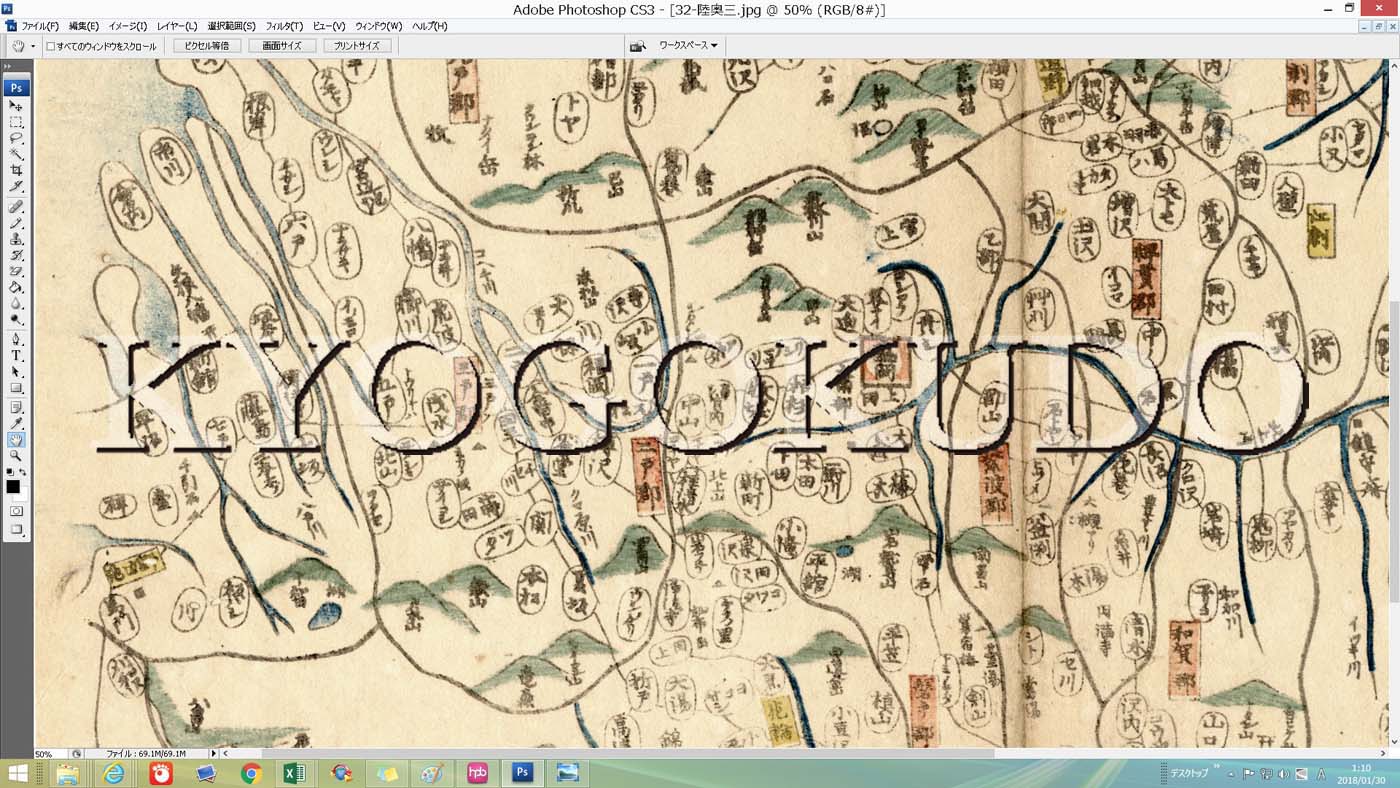Enable すべてのウィンドウをスクロール checkbox
This screenshot has height=788, width=1400.
tap(51, 46)
